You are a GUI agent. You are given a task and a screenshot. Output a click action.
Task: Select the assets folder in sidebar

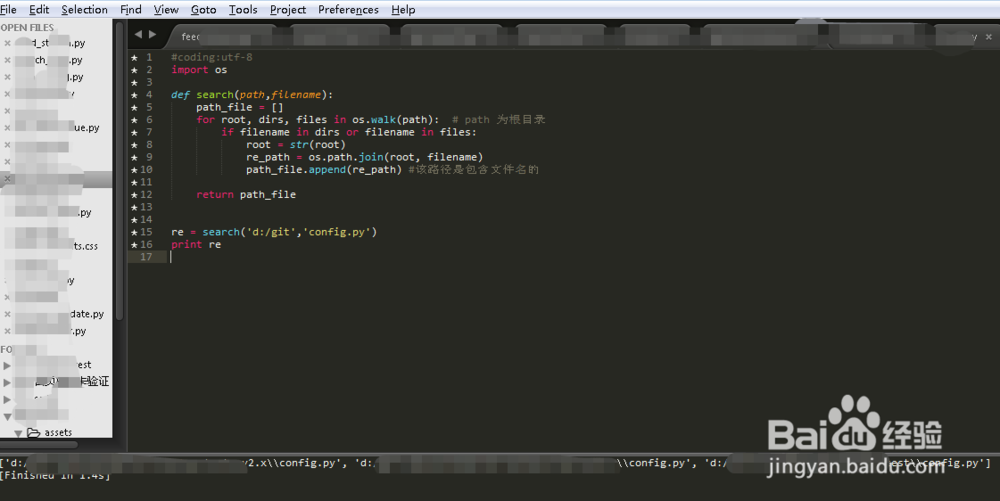tap(58, 433)
